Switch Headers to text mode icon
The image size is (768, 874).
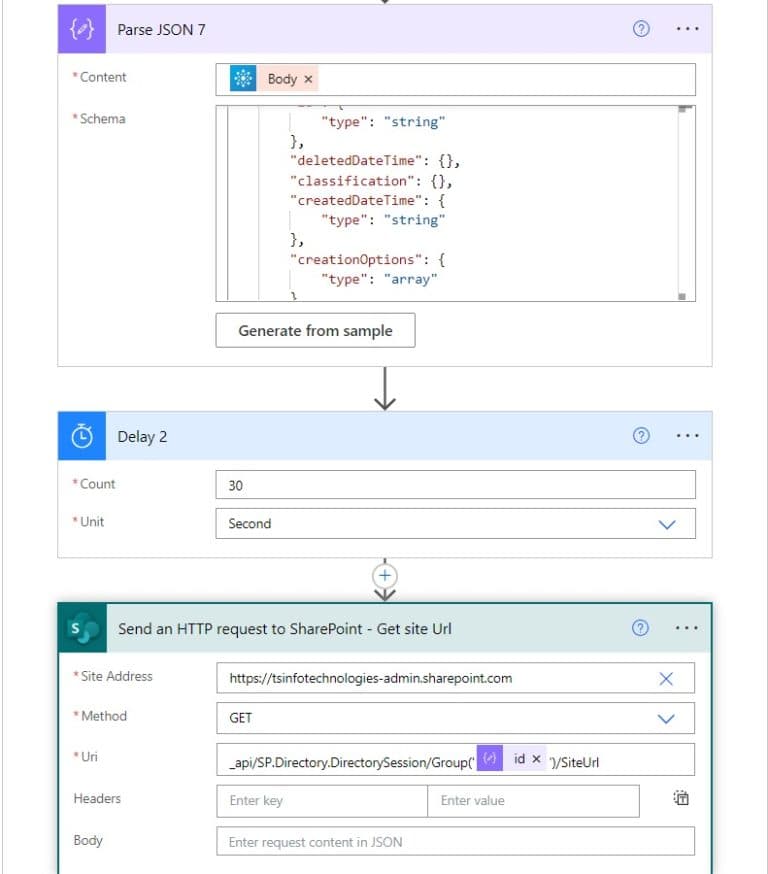tap(681, 798)
